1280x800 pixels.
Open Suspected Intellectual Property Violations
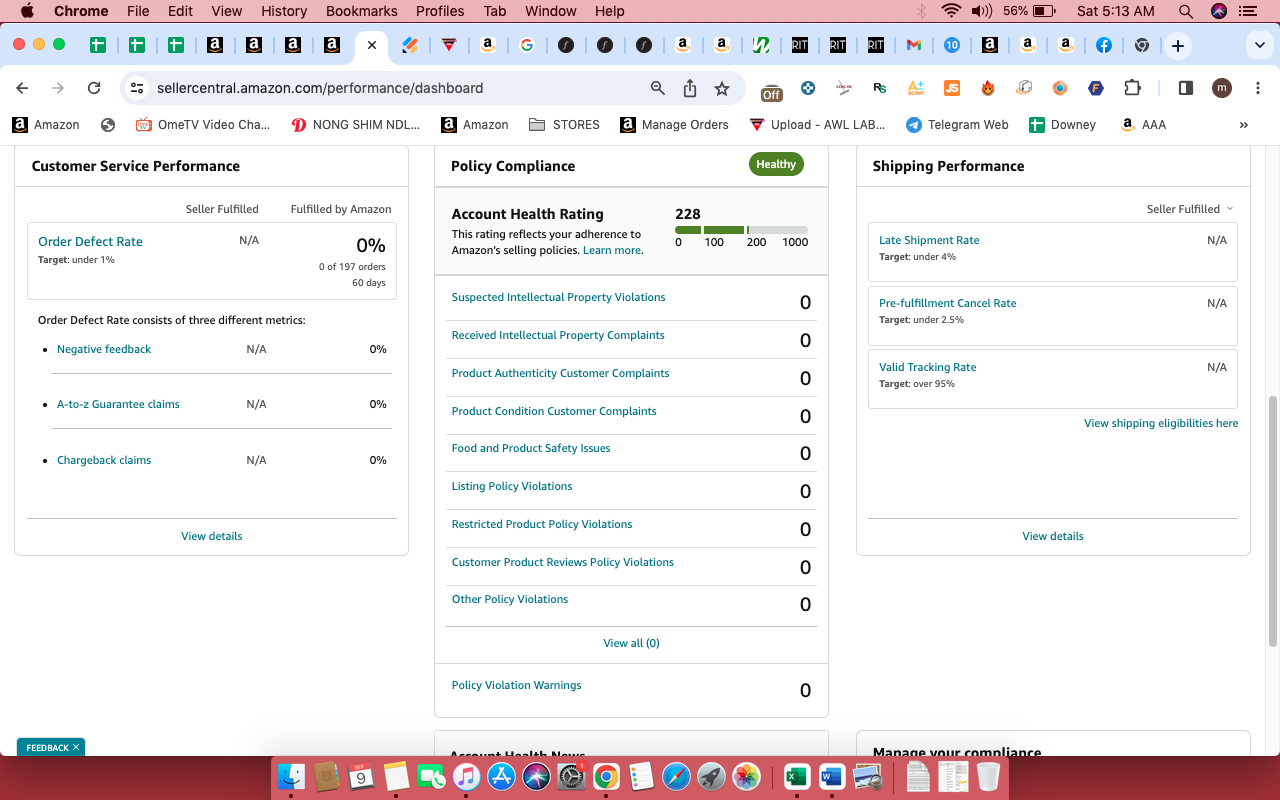tap(558, 297)
